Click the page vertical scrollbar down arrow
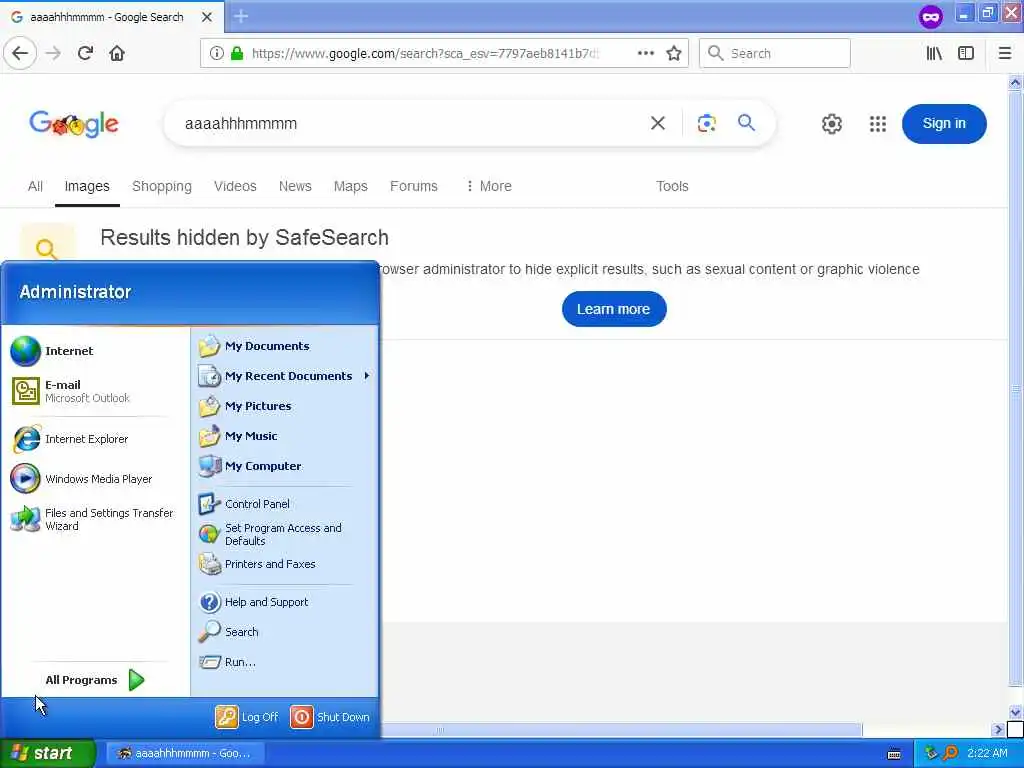 point(1015,712)
